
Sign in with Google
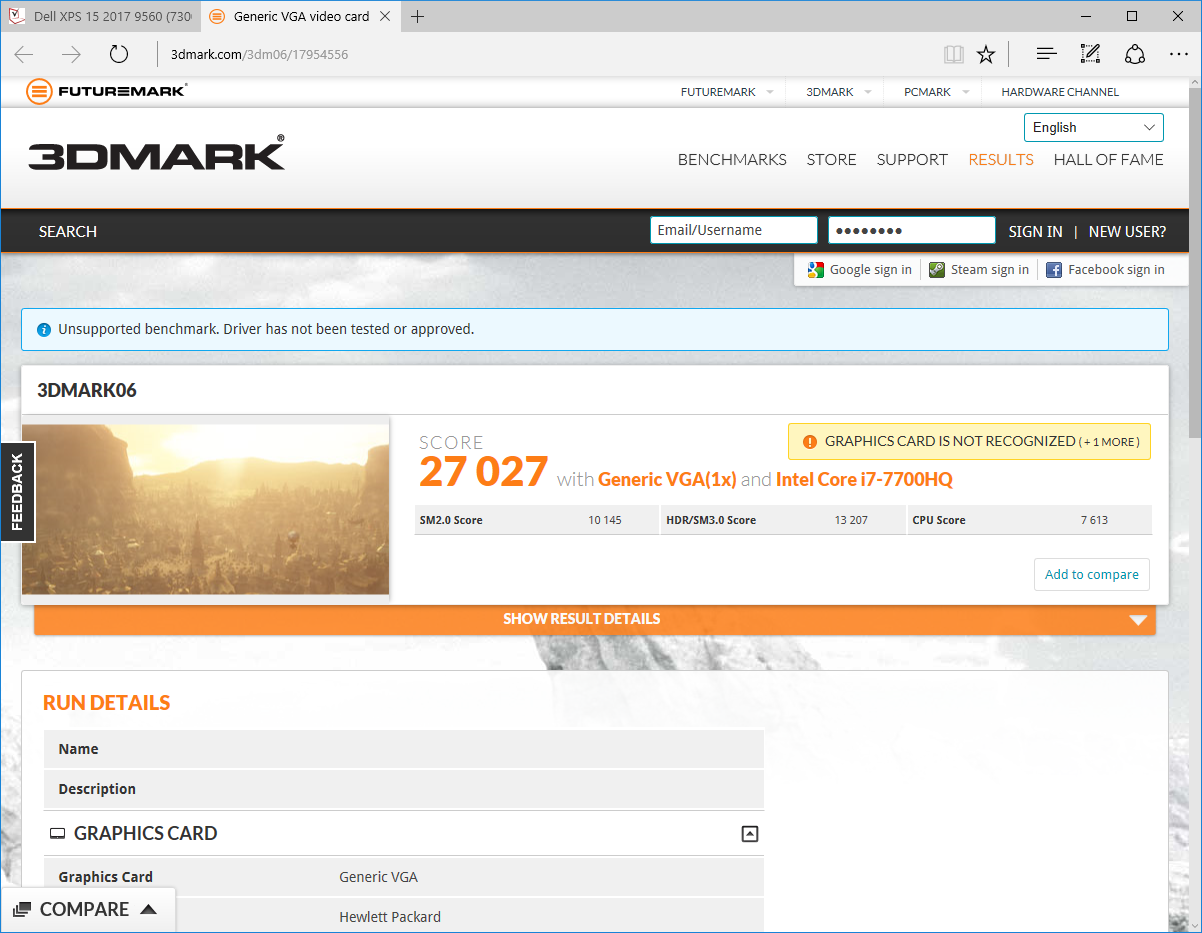tap(859, 269)
